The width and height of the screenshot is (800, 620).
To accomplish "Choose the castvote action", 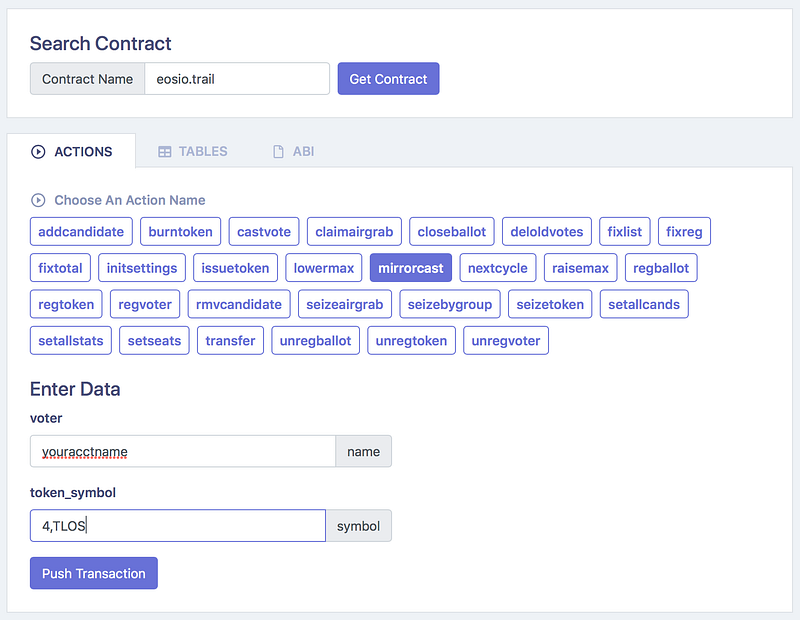I will coord(264,232).
